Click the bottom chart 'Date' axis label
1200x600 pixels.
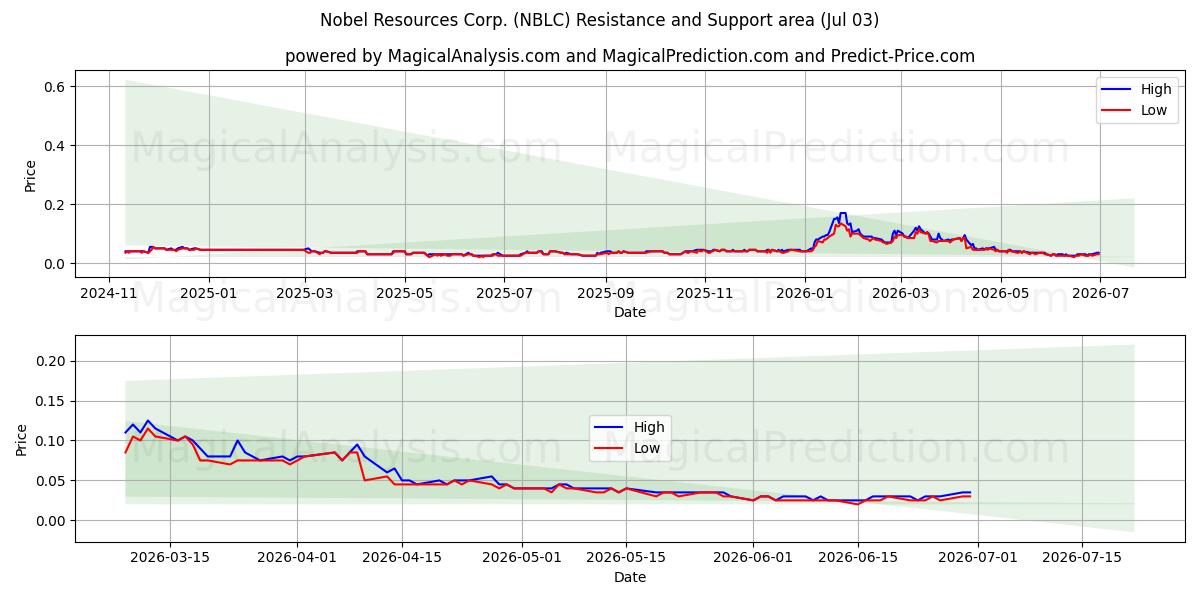pyautogui.click(x=630, y=577)
